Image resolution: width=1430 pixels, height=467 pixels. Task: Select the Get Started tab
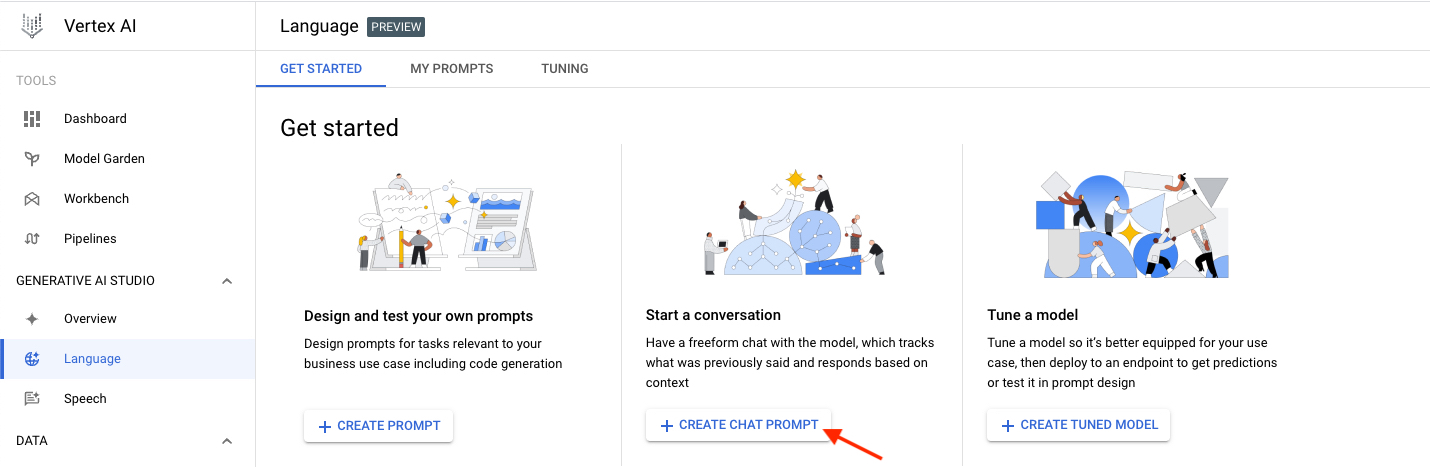321,69
